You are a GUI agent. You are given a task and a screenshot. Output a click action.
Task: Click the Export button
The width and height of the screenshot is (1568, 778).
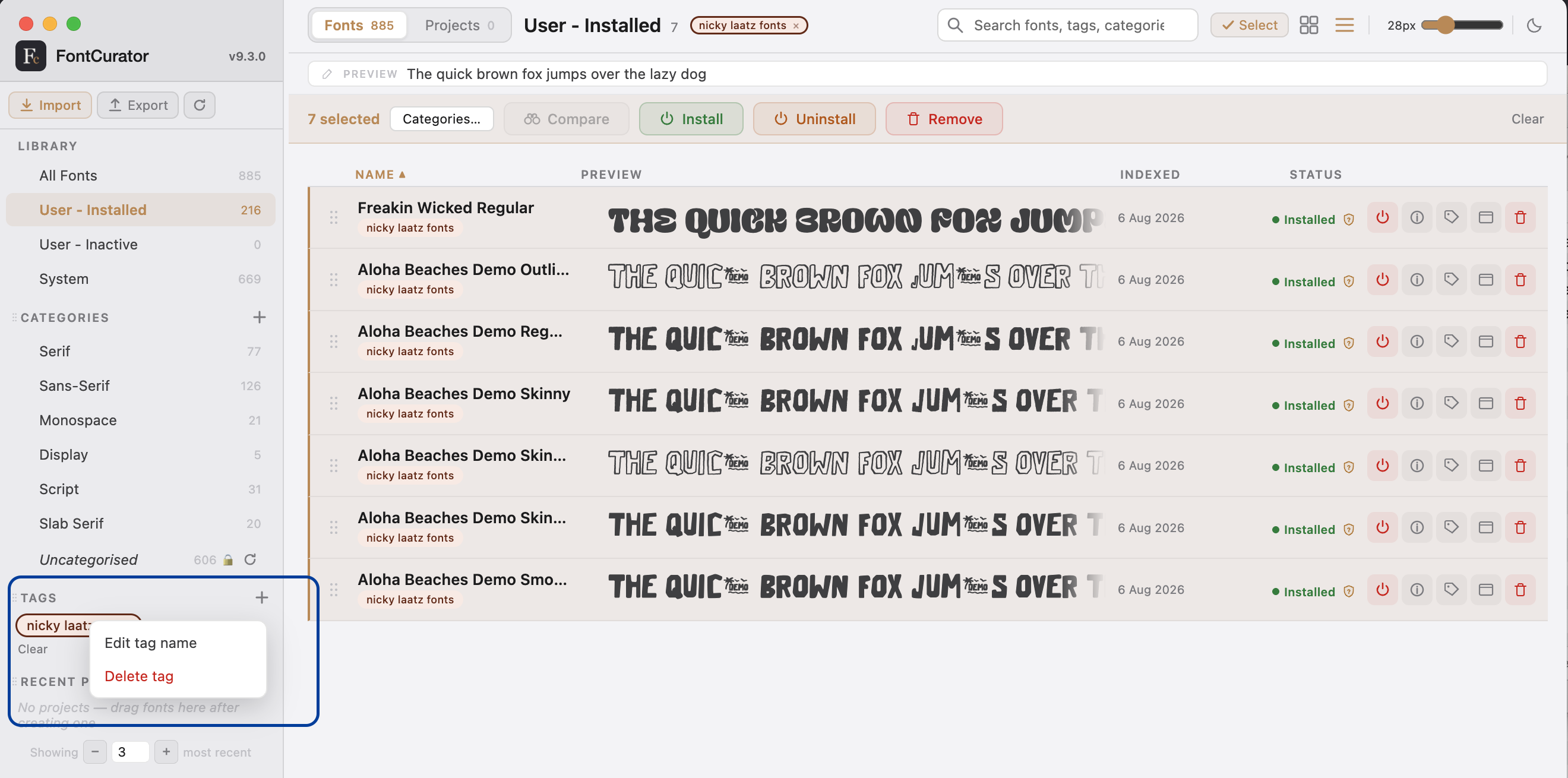point(138,105)
